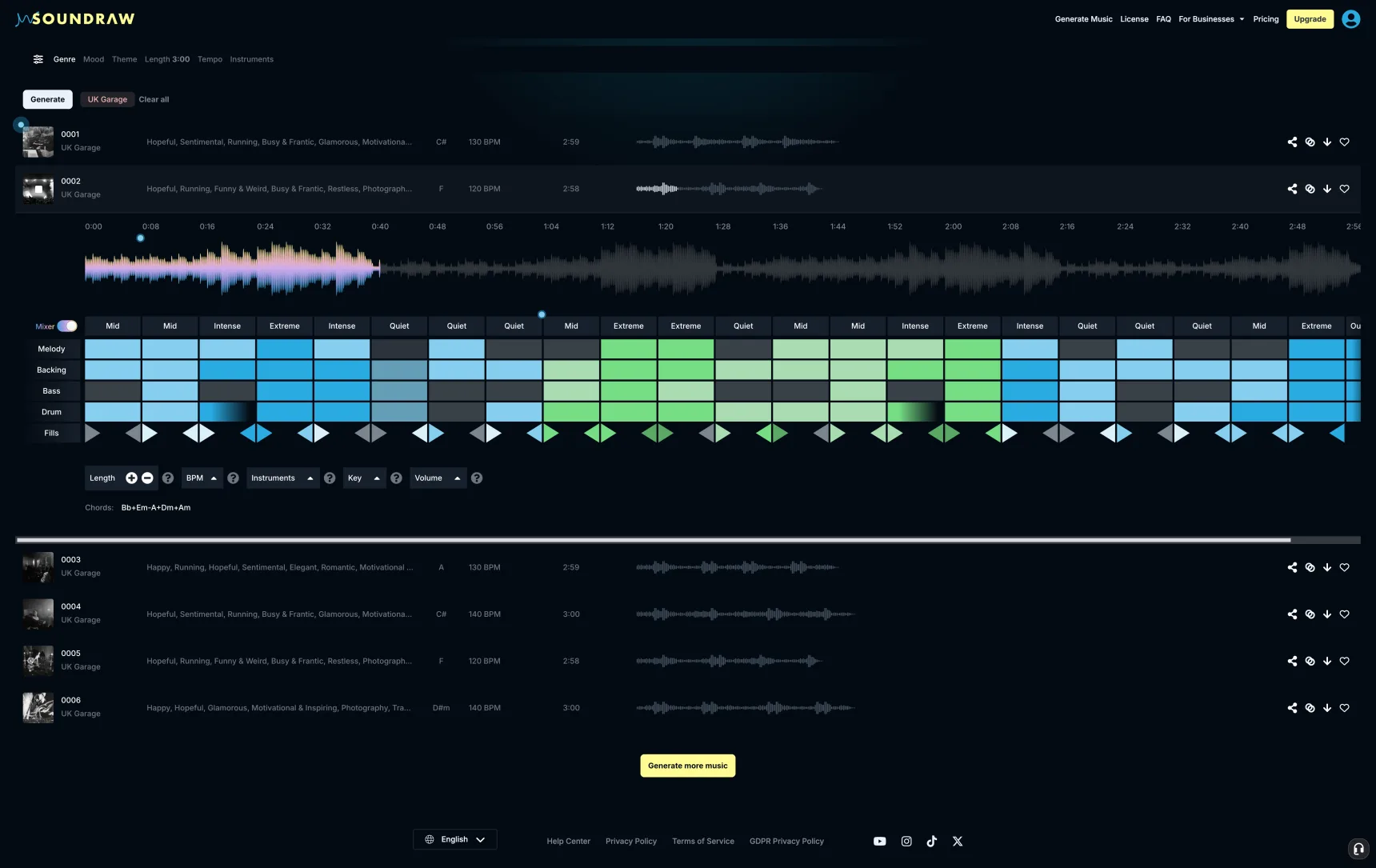This screenshot has height=868, width=1376.
Task: Open SOUNDRAW X profile
Action: coord(958,841)
